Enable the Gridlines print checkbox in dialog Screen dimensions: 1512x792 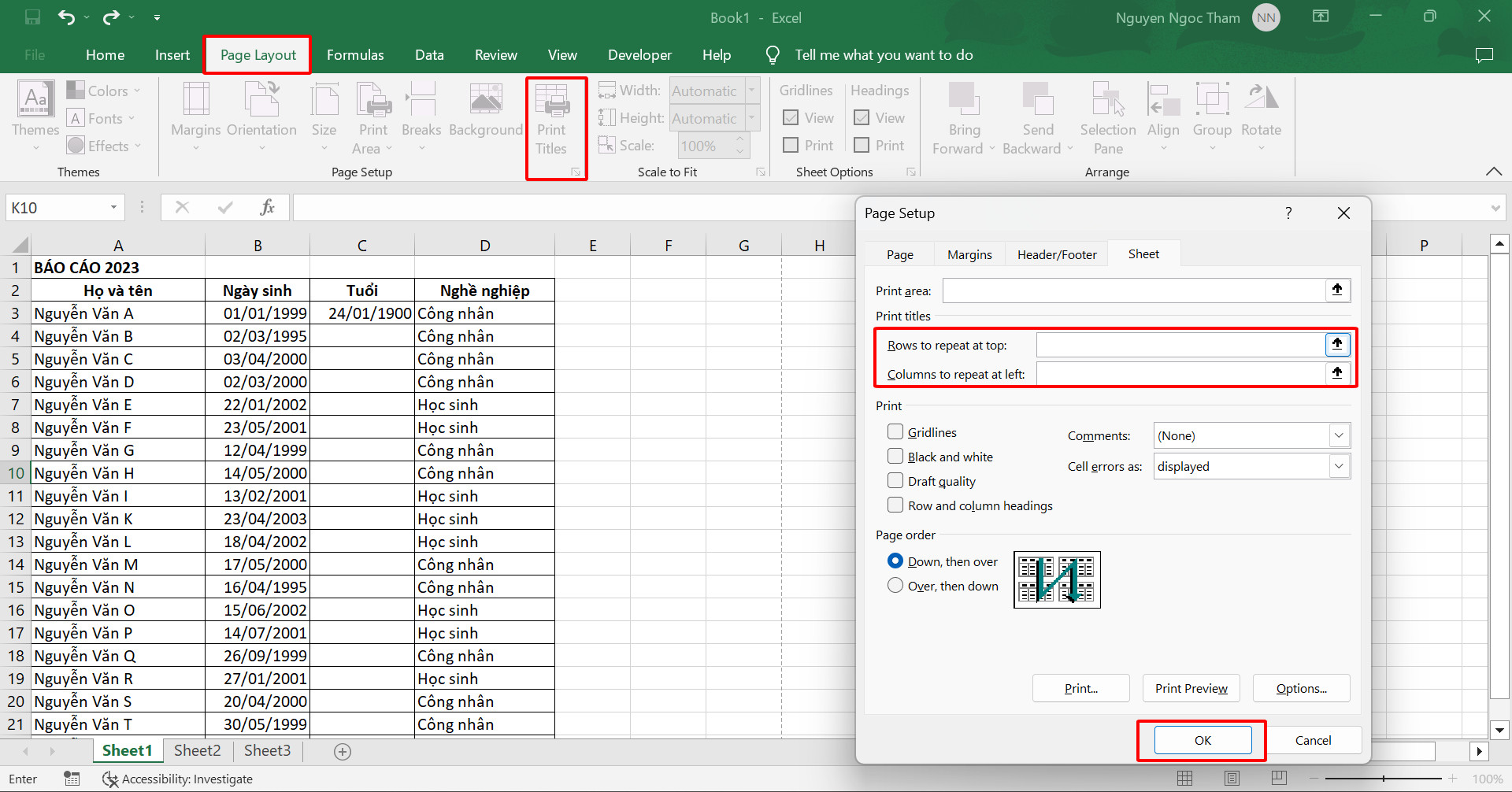pyautogui.click(x=895, y=432)
